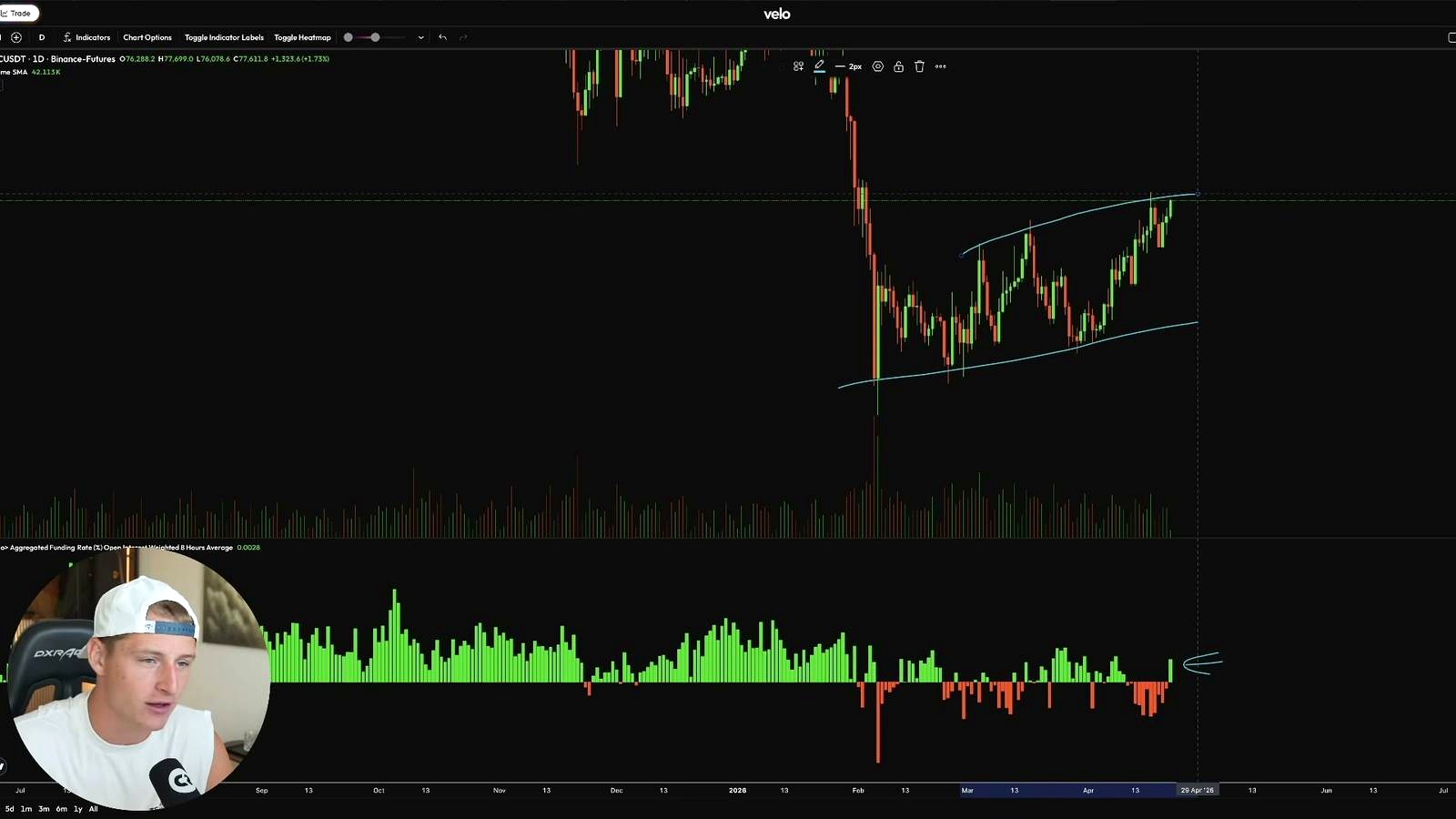Viewport: 1456px width, 819px height.
Task: Click the Trade button
Action: point(18,13)
